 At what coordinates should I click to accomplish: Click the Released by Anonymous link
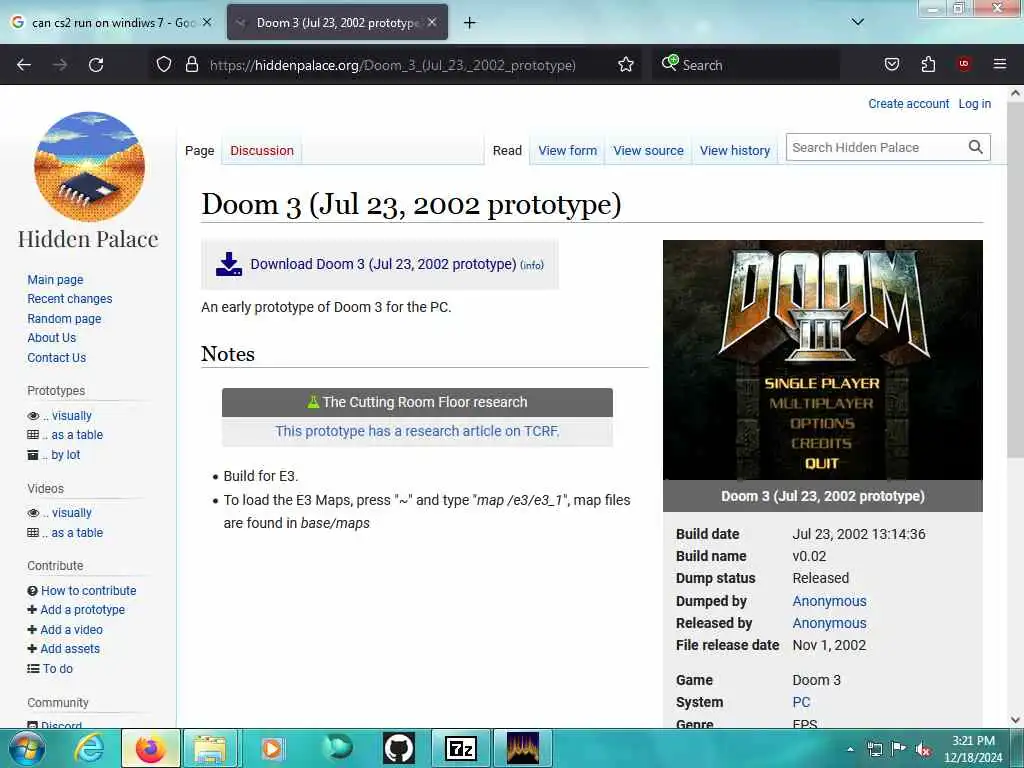point(829,623)
